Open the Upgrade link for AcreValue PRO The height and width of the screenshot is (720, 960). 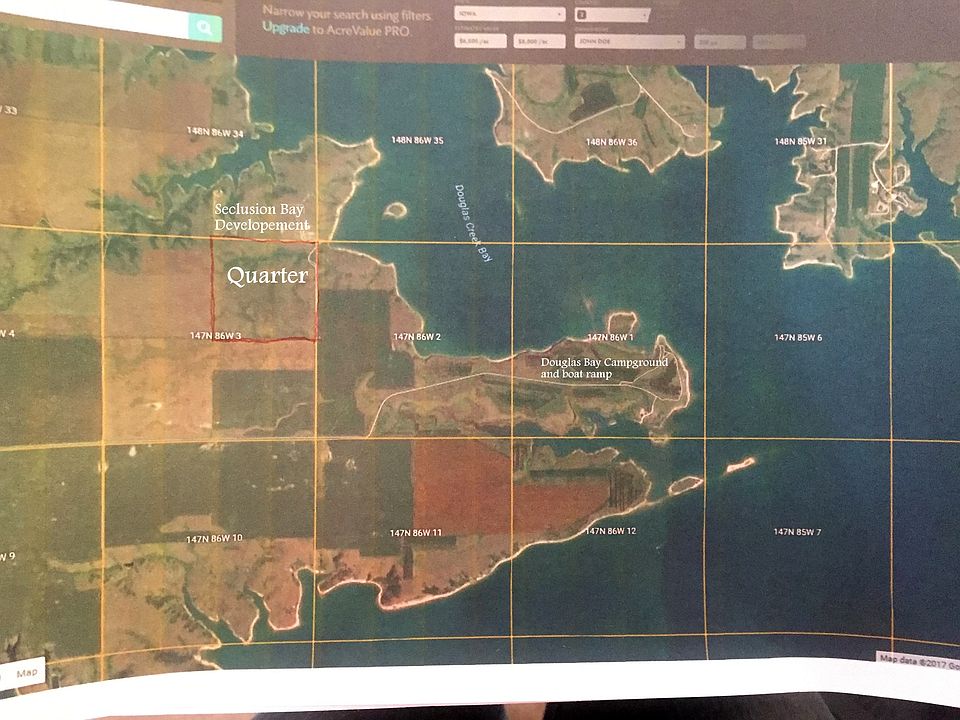(x=285, y=28)
